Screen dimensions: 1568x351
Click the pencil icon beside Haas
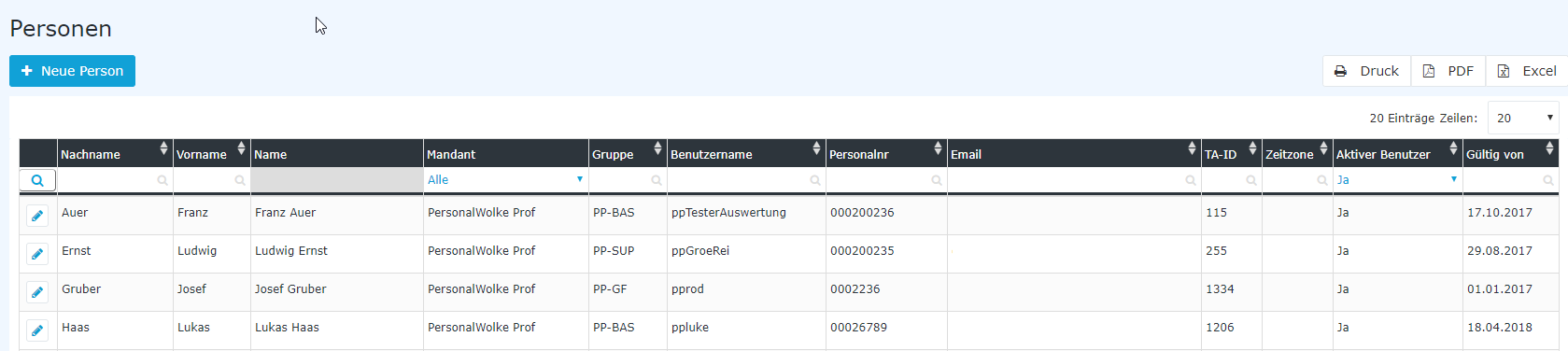click(x=37, y=330)
